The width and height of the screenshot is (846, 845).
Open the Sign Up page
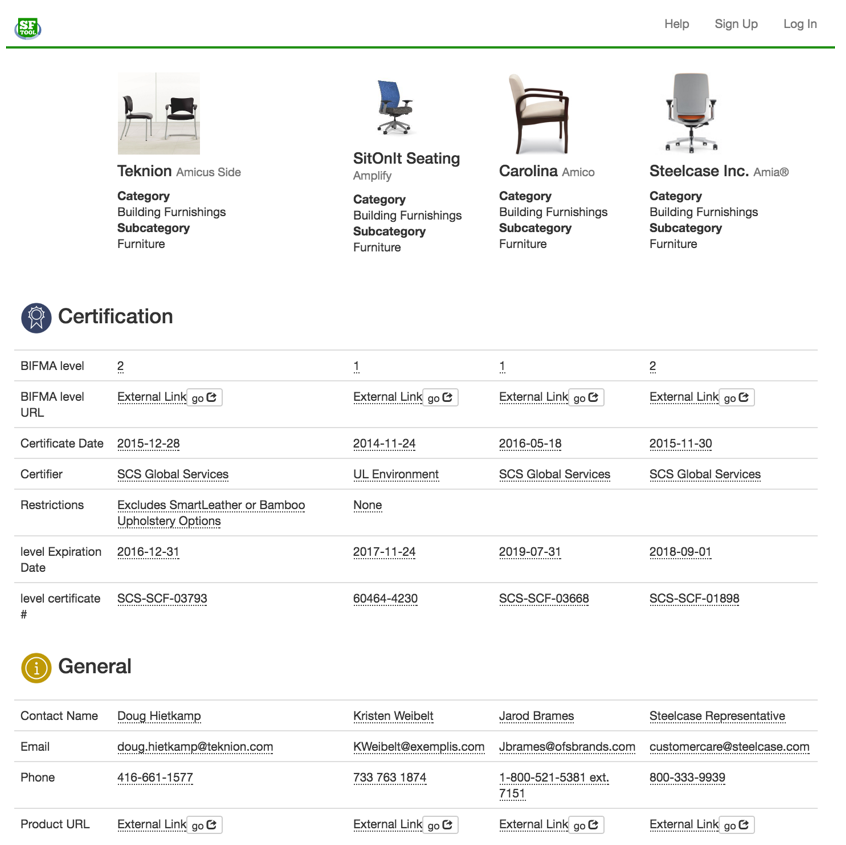pos(736,24)
